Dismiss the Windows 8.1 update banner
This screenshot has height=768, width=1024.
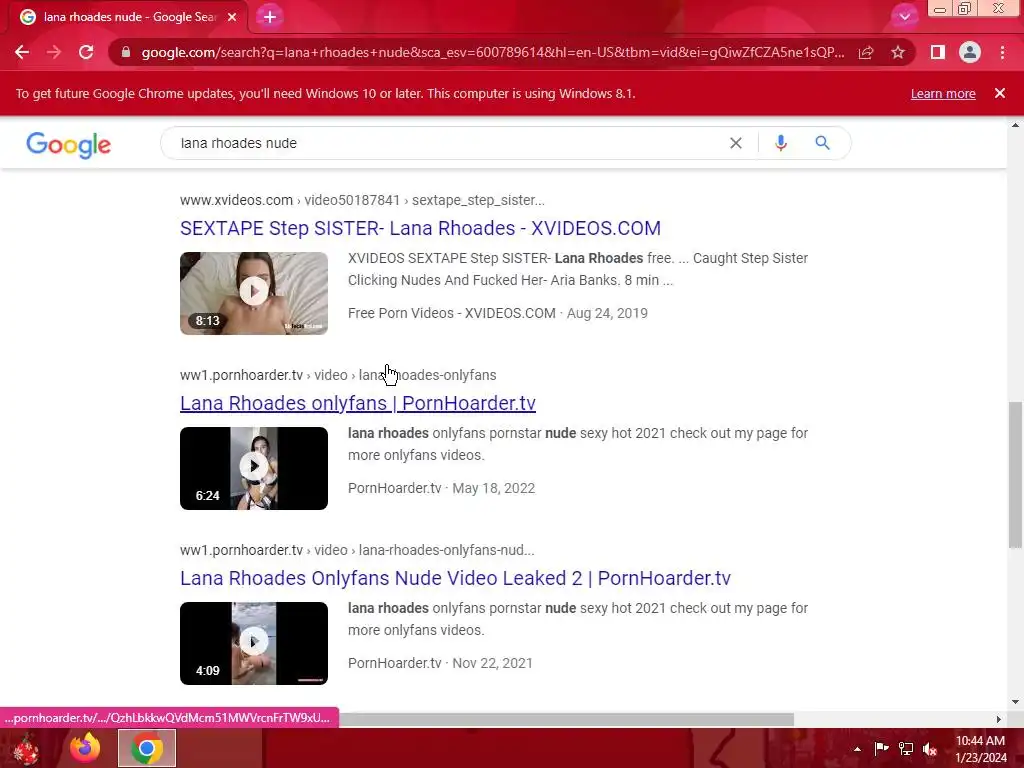1000,93
